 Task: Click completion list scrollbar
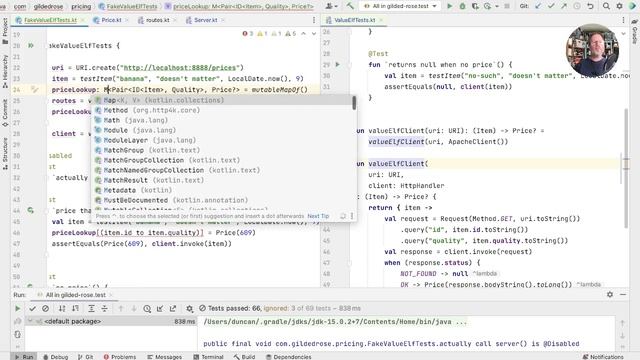[354, 103]
